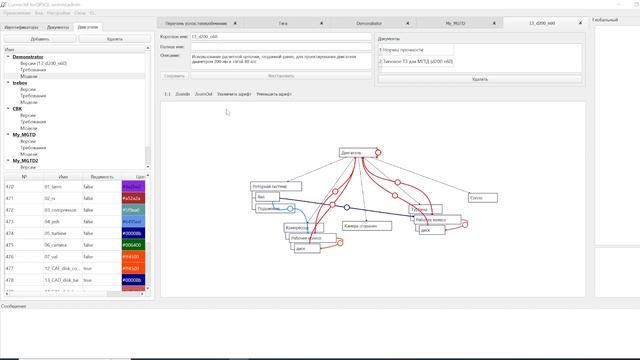The width and height of the screenshot is (640, 360).
Task: Collapse the My_MGTD tree node
Action: pyautogui.click(x=8, y=134)
